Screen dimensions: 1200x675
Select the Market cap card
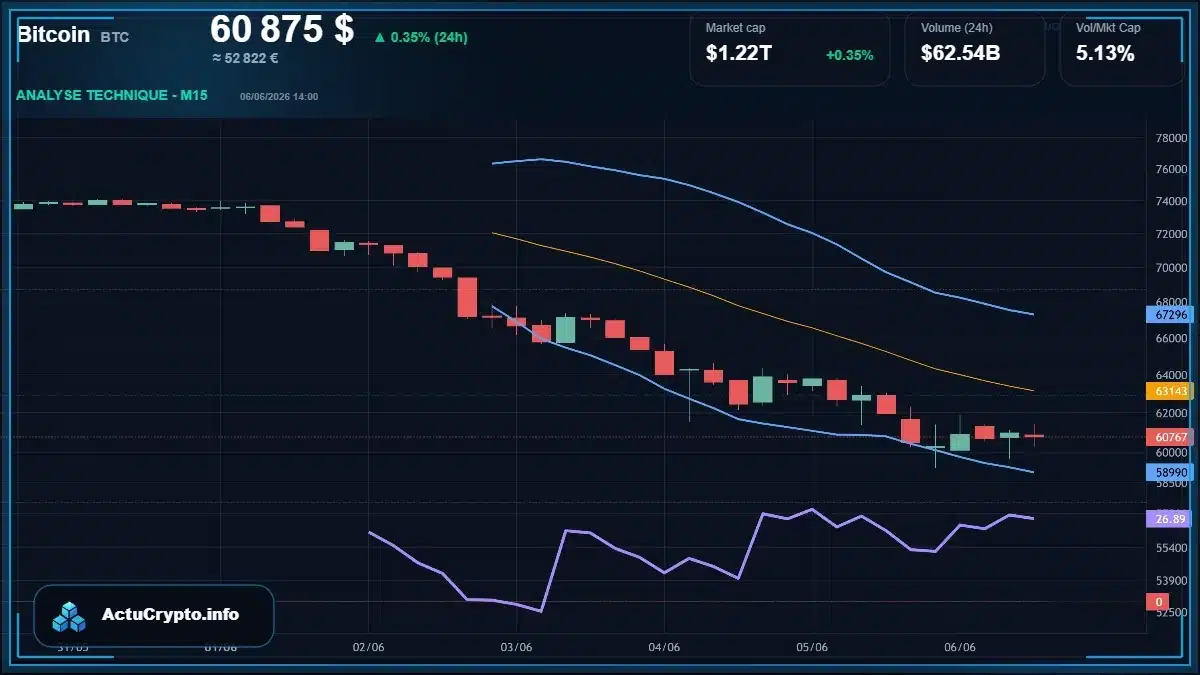tap(790, 50)
